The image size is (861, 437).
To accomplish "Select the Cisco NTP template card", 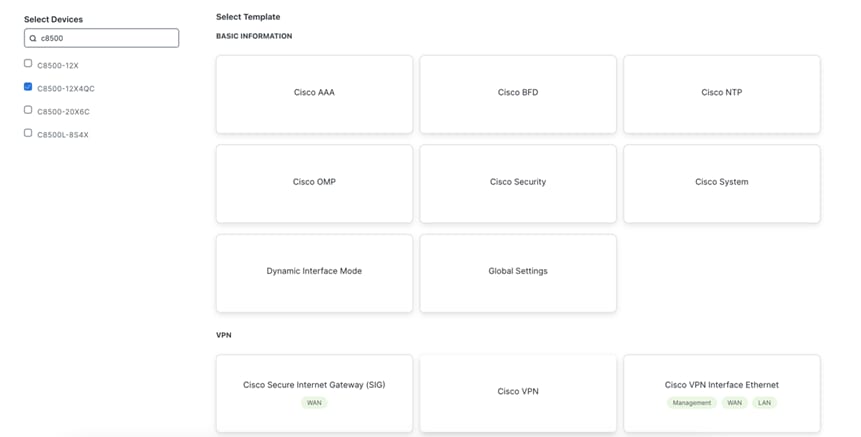I will pyautogui.click(x=722, y=94).
